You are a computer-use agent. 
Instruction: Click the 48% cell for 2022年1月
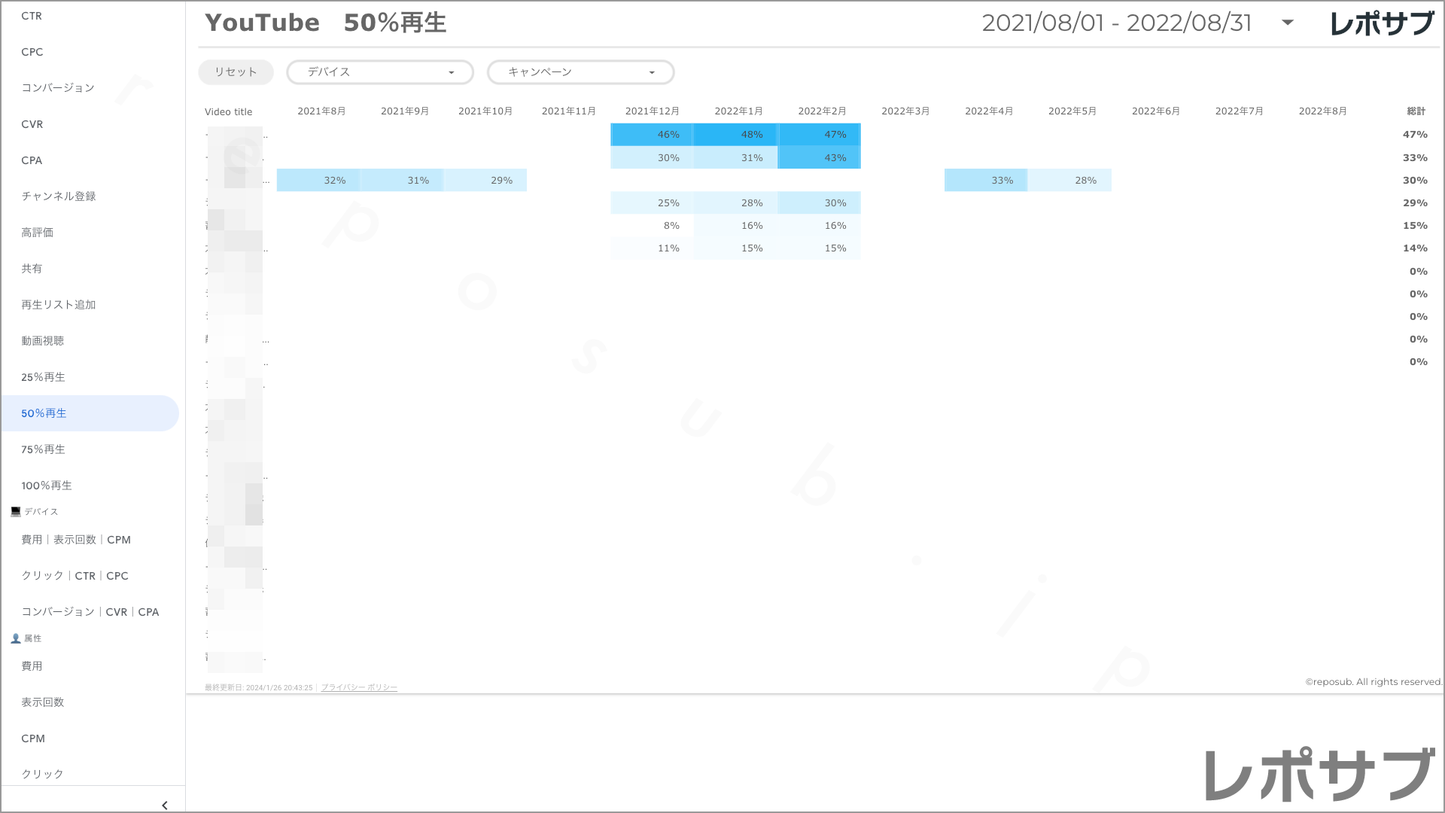tap(736, 135)
